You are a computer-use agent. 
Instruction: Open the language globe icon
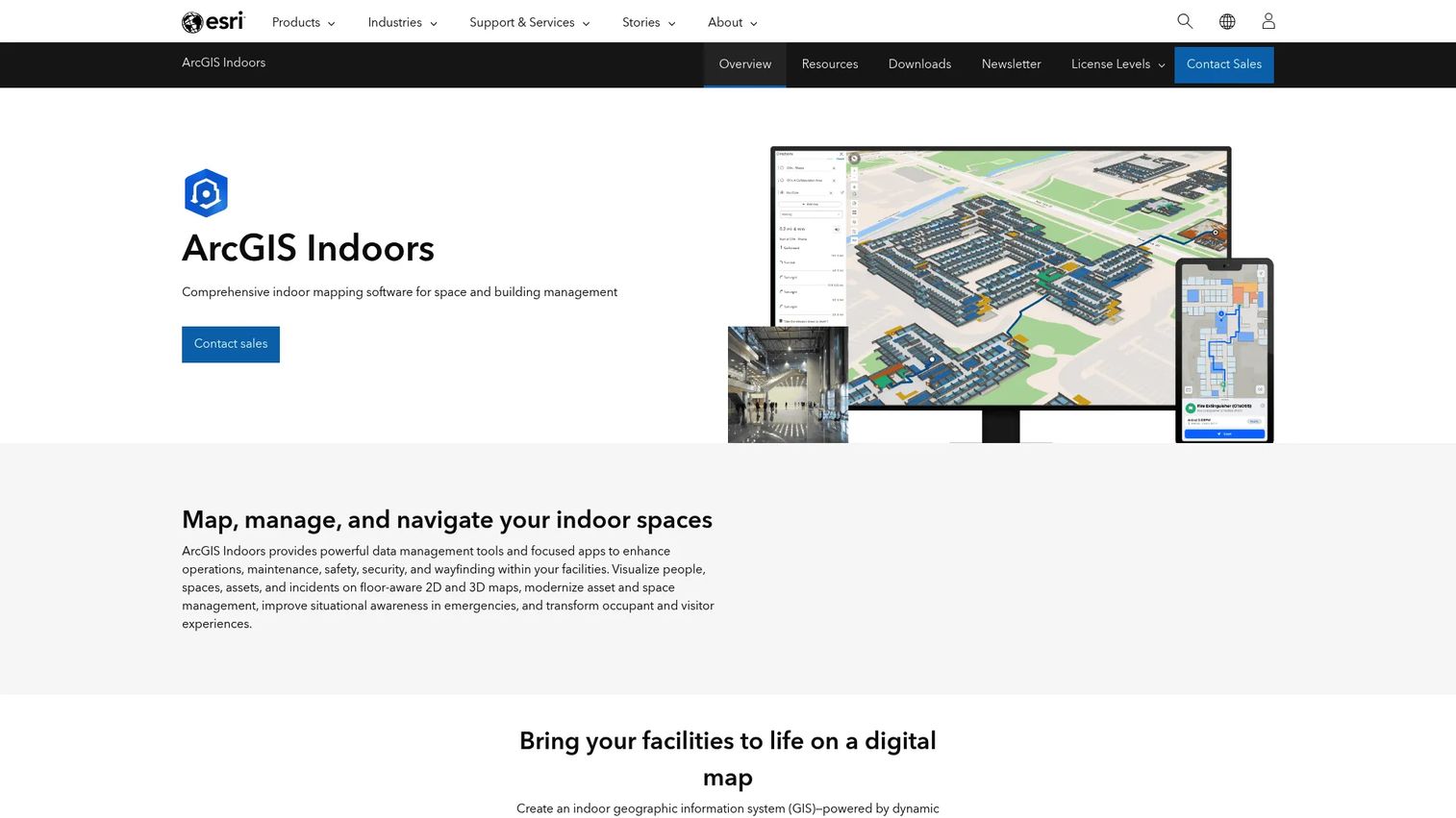click(1227, 21)
